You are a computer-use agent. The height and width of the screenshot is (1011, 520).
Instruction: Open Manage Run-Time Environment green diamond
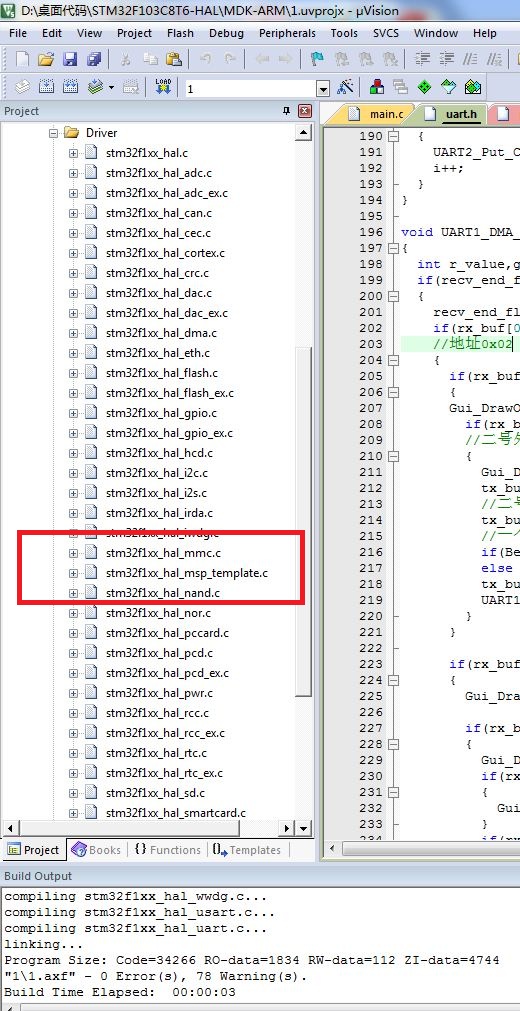425,86
